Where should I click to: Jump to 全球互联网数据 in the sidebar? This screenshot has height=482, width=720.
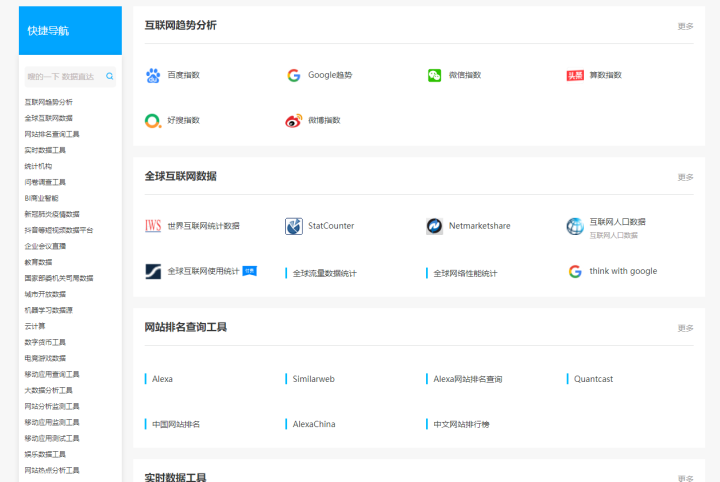click(49, 118)
